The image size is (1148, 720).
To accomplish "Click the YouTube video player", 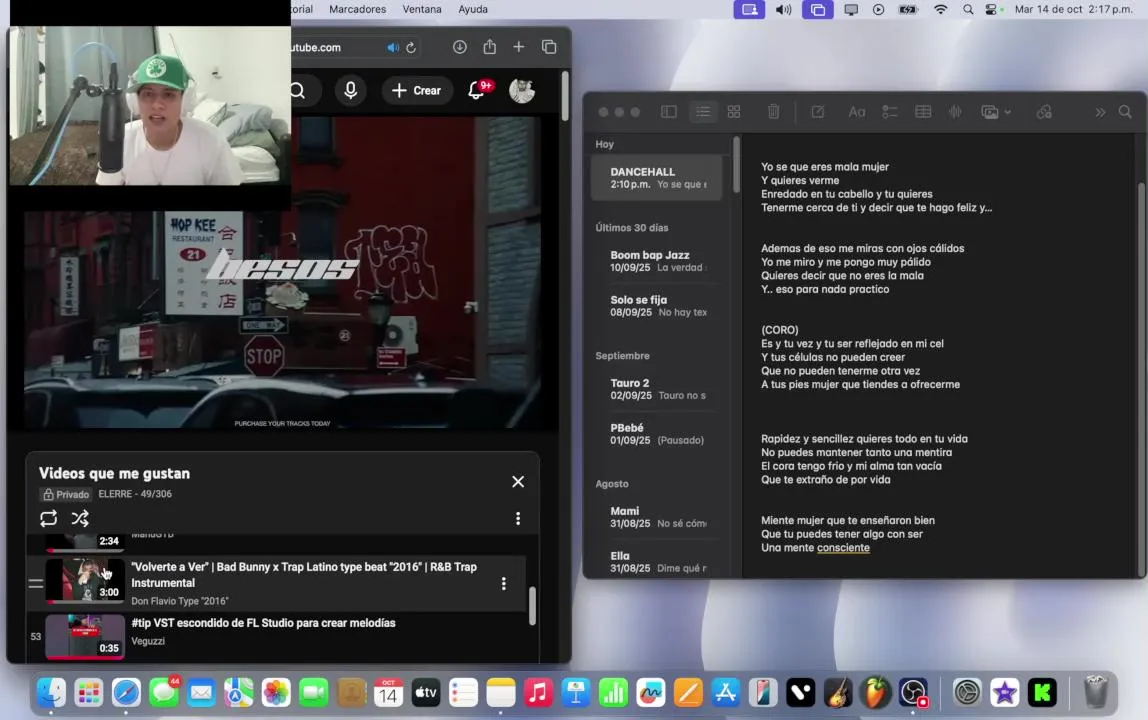I will tap(283, 271).
